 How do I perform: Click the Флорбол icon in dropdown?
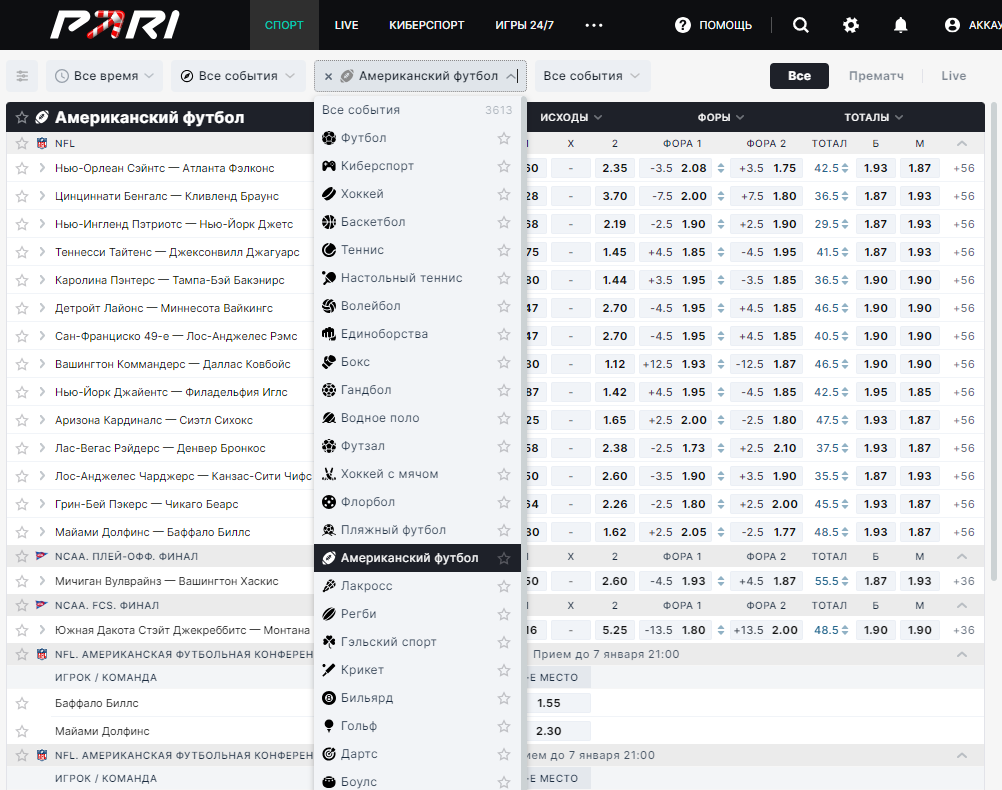(328, 502)
